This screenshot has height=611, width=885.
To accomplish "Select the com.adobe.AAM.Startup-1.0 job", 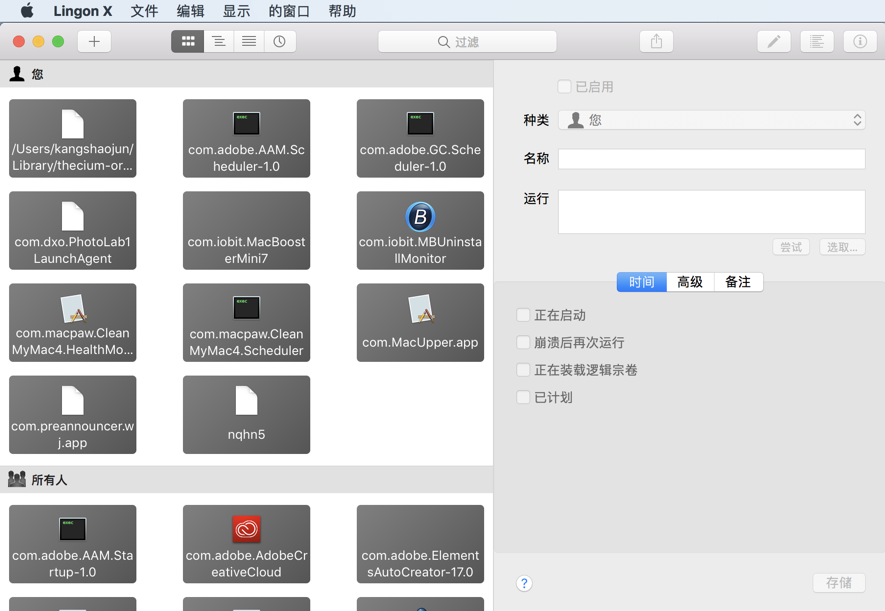I will tap(72, 544).
